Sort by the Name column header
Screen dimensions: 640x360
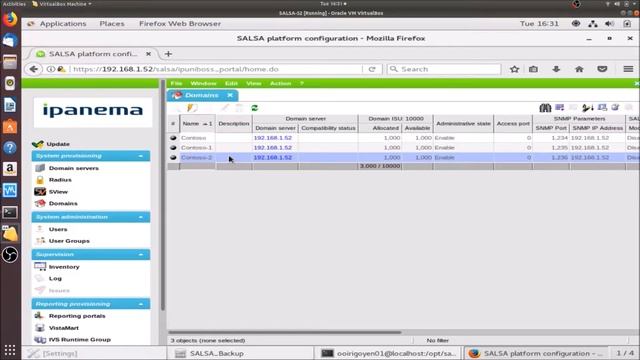coord(198,123)
